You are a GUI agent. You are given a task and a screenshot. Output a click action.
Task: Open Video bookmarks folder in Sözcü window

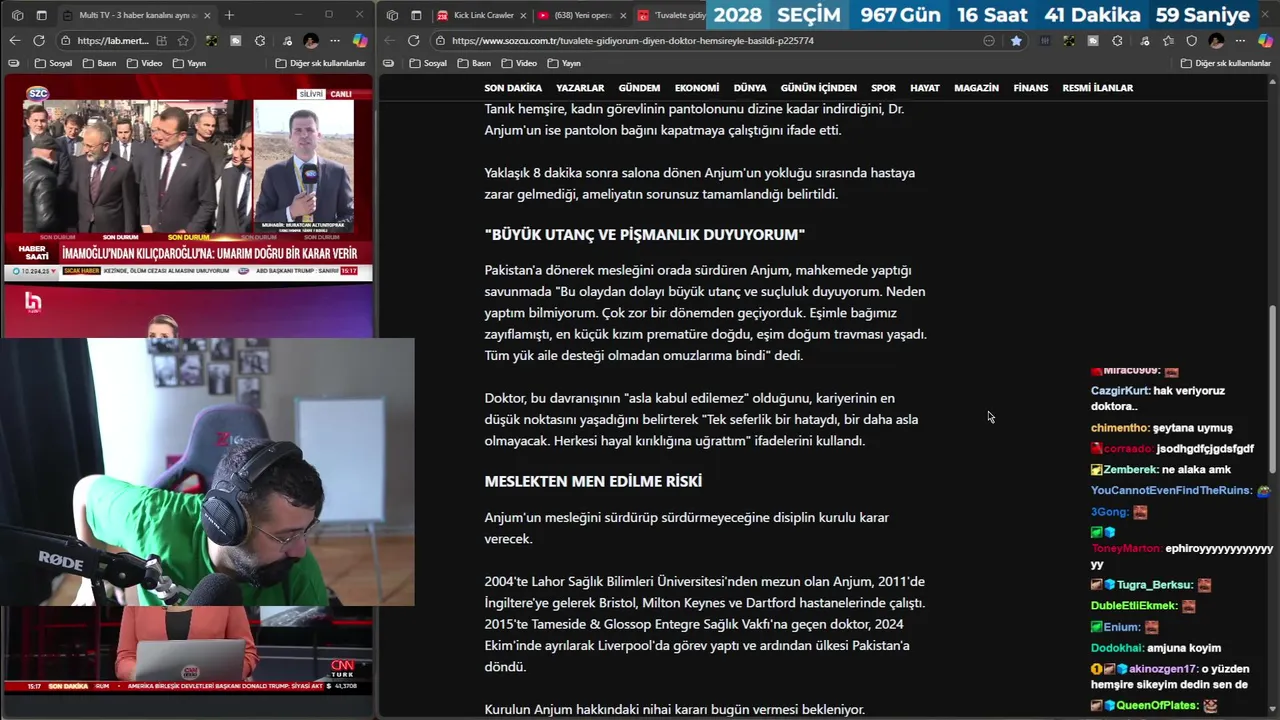(x=519, y=63)
